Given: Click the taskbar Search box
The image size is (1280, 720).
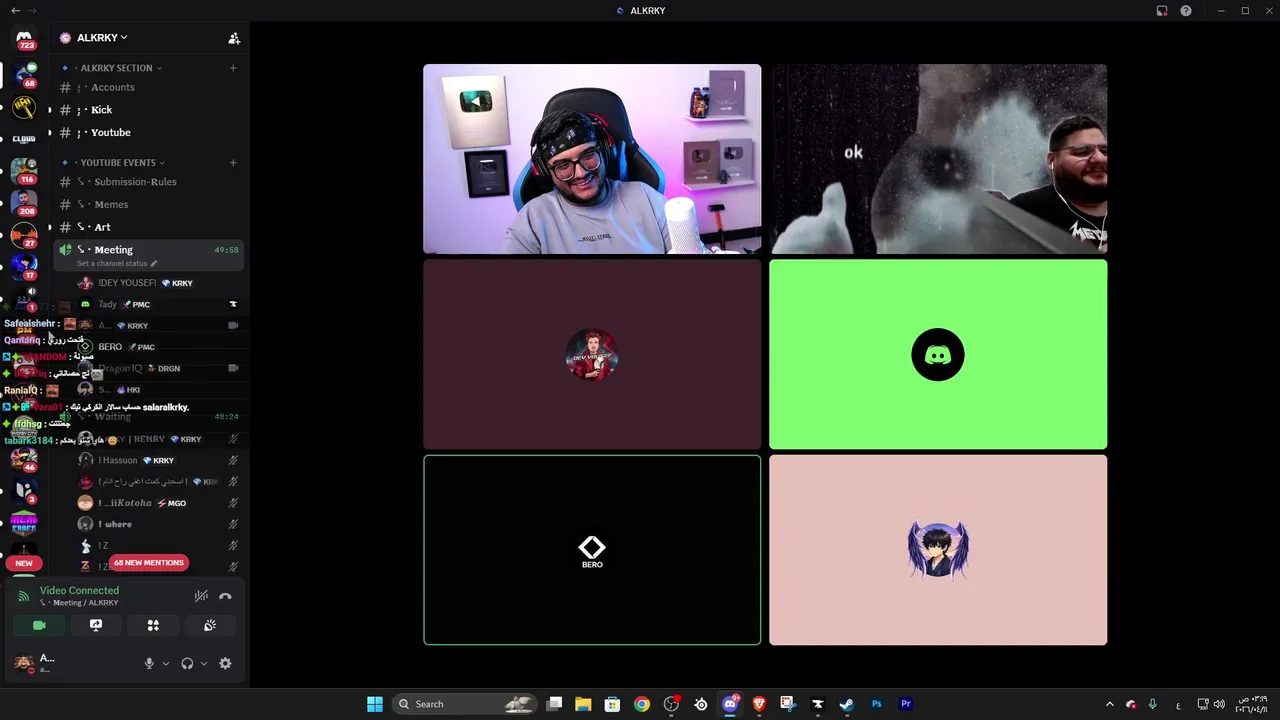Looking at the screenshot, I should 463,704.
